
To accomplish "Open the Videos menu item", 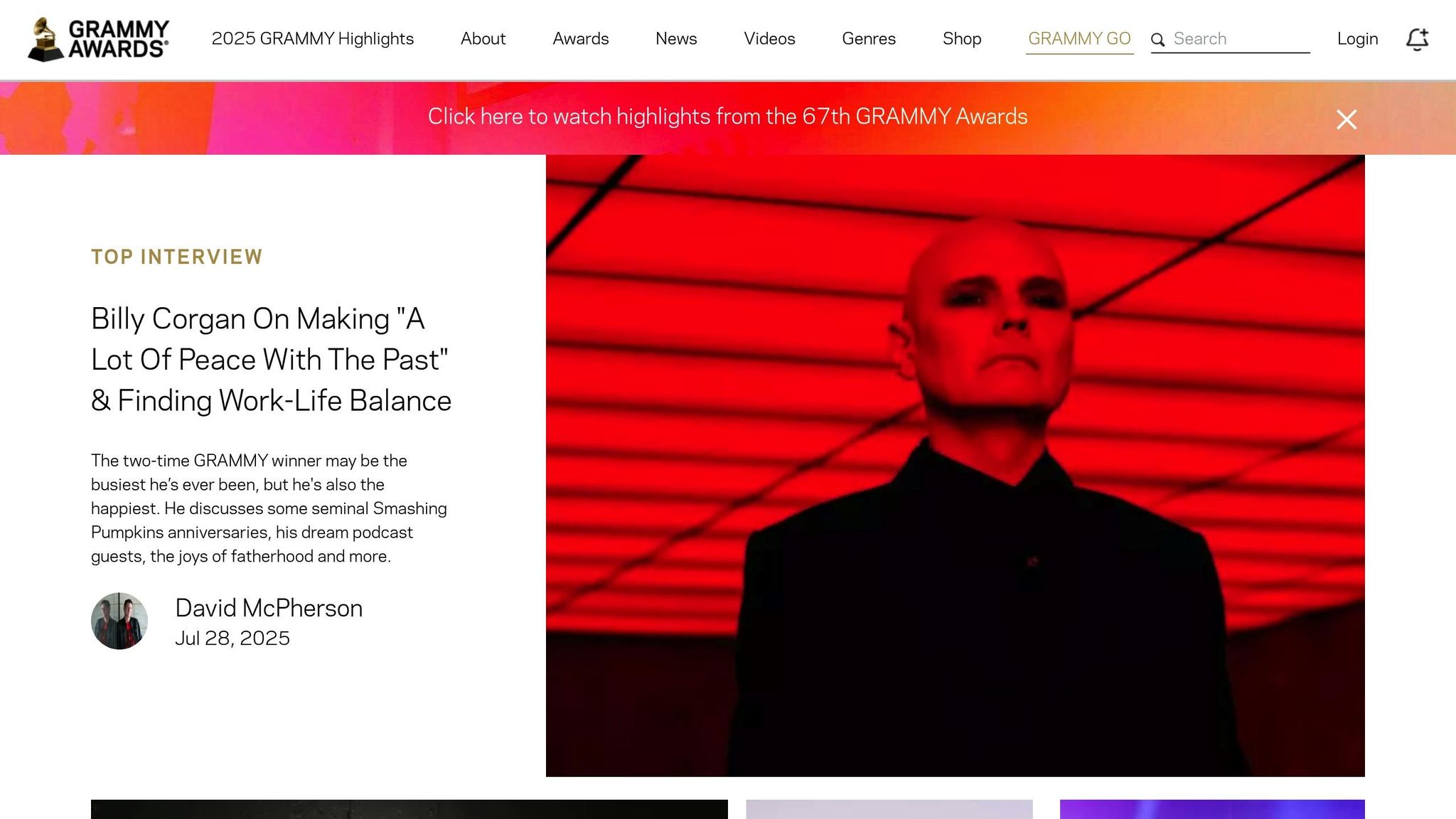I will (769, 38).
